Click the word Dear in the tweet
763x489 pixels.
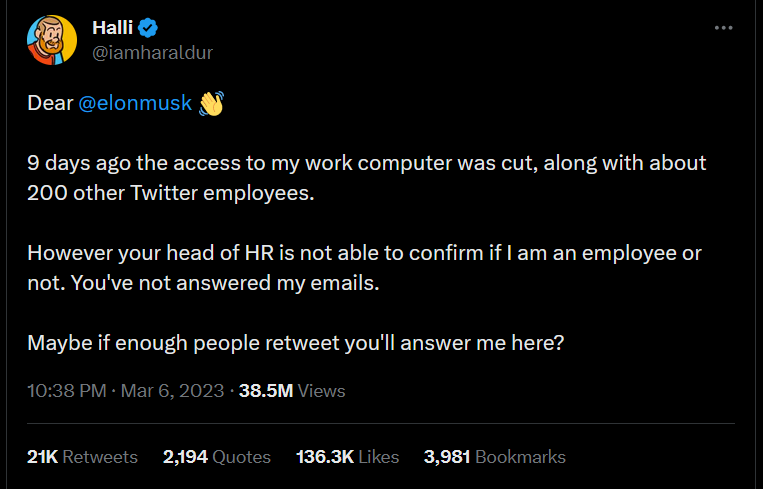click(x=50, y=103)
